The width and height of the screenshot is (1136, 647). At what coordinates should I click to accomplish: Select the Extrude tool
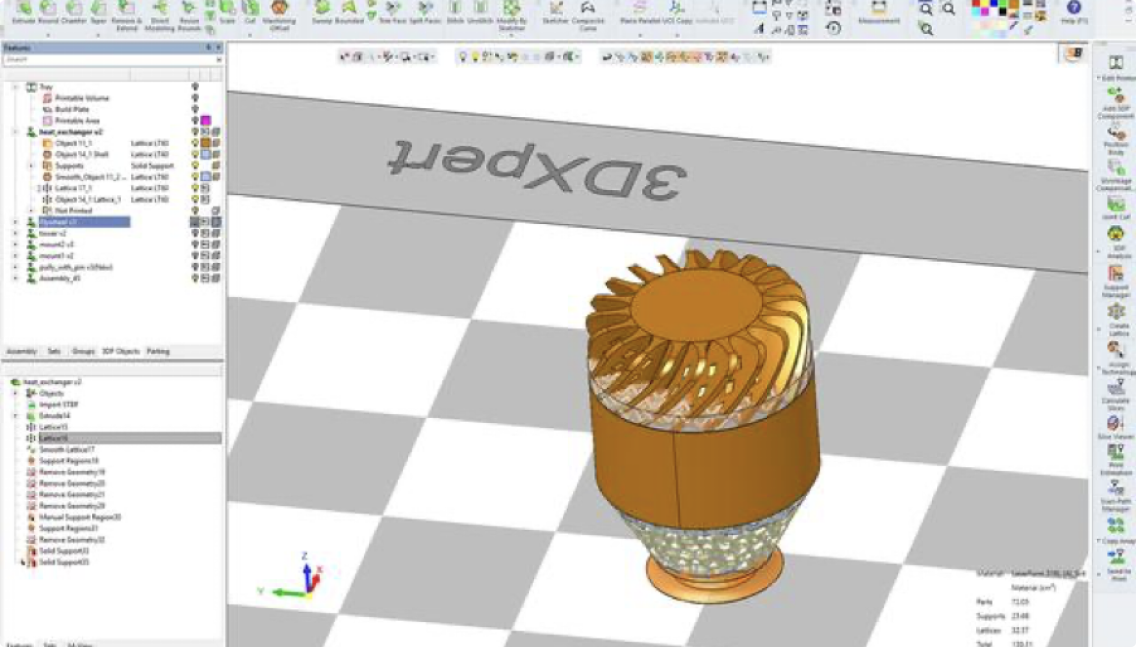(x=23, y=12)
